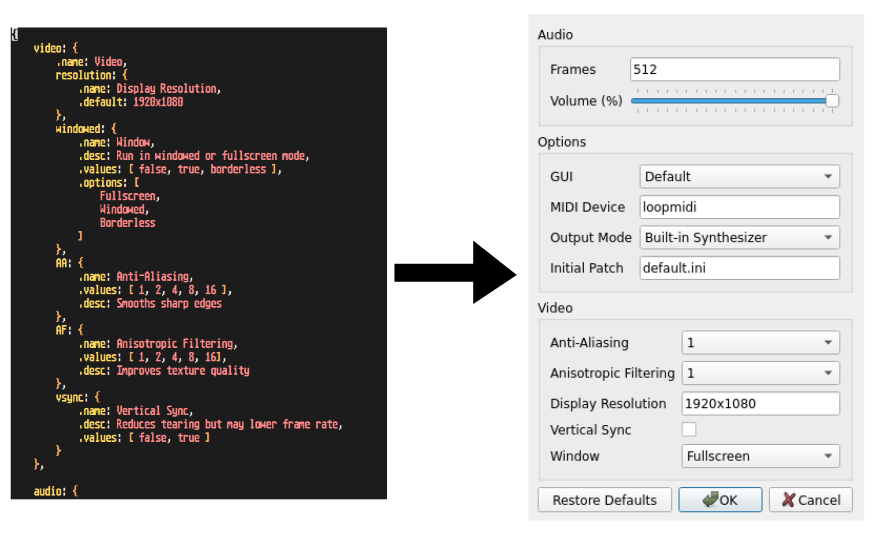This screenshot has height=536, width=877.
Task: Select the Initial Patch text field
Action: [x=739, y=268]
